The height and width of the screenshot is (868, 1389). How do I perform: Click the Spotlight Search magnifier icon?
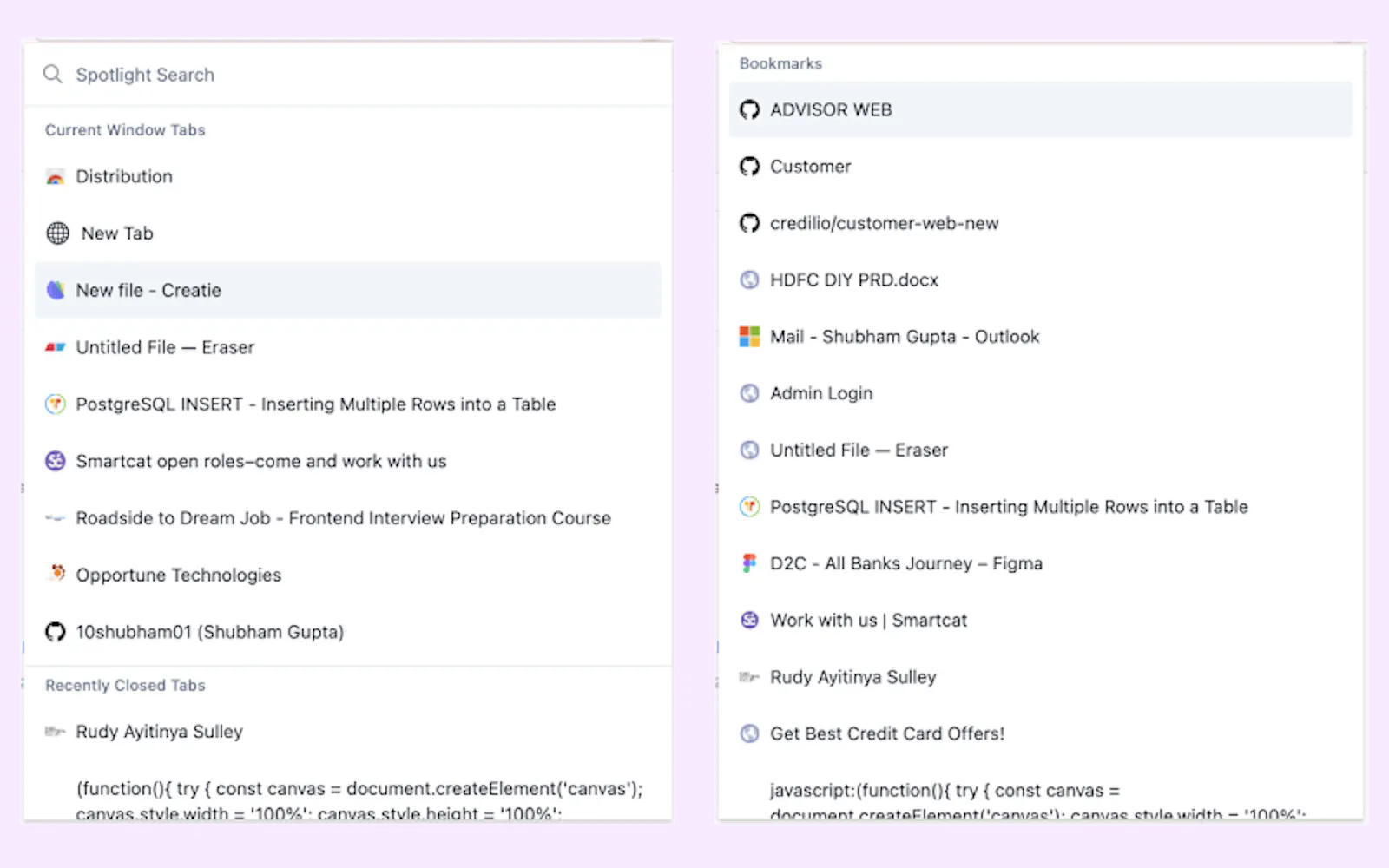[53, 75]
